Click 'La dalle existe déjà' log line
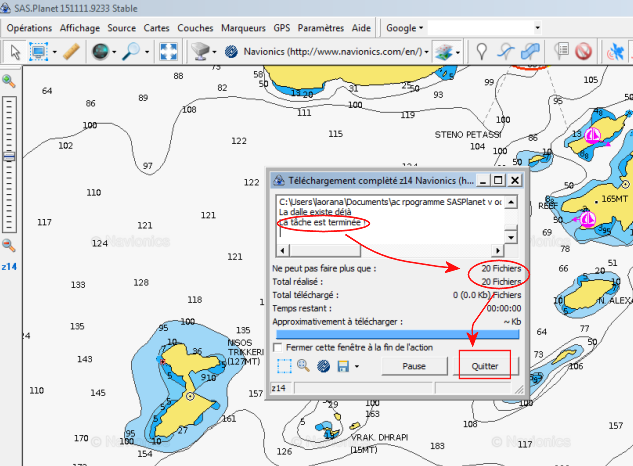 (315, 212)
